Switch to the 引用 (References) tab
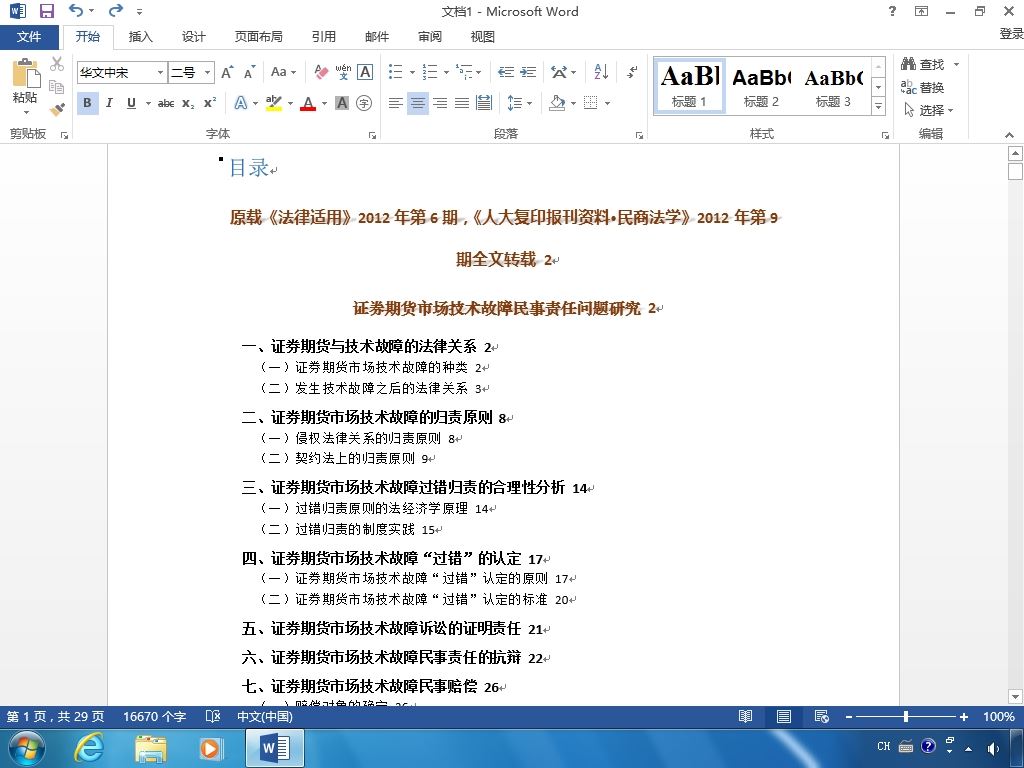This screenshot has height=768, width=1024. click(323, 37)
